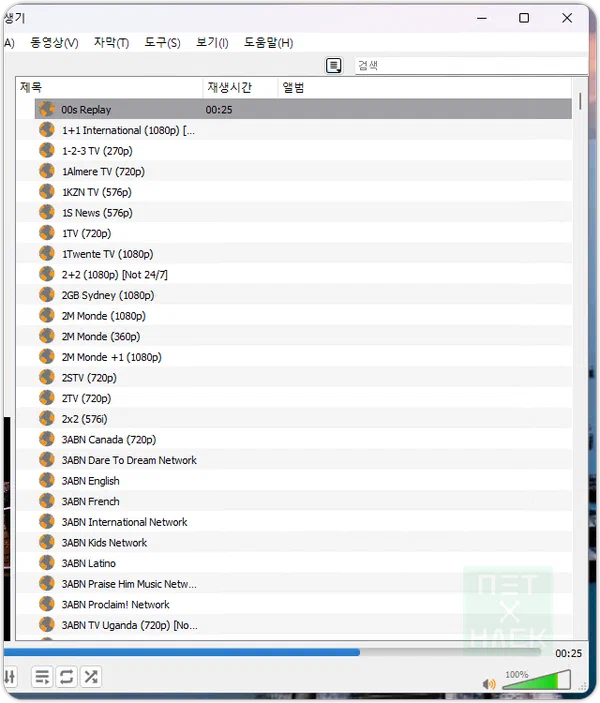The height and width of the screenshot is (703, 600).
Task: Click globe icon beside 2STV (720p)
Action: pyautogui.click(x=47, y=377)
